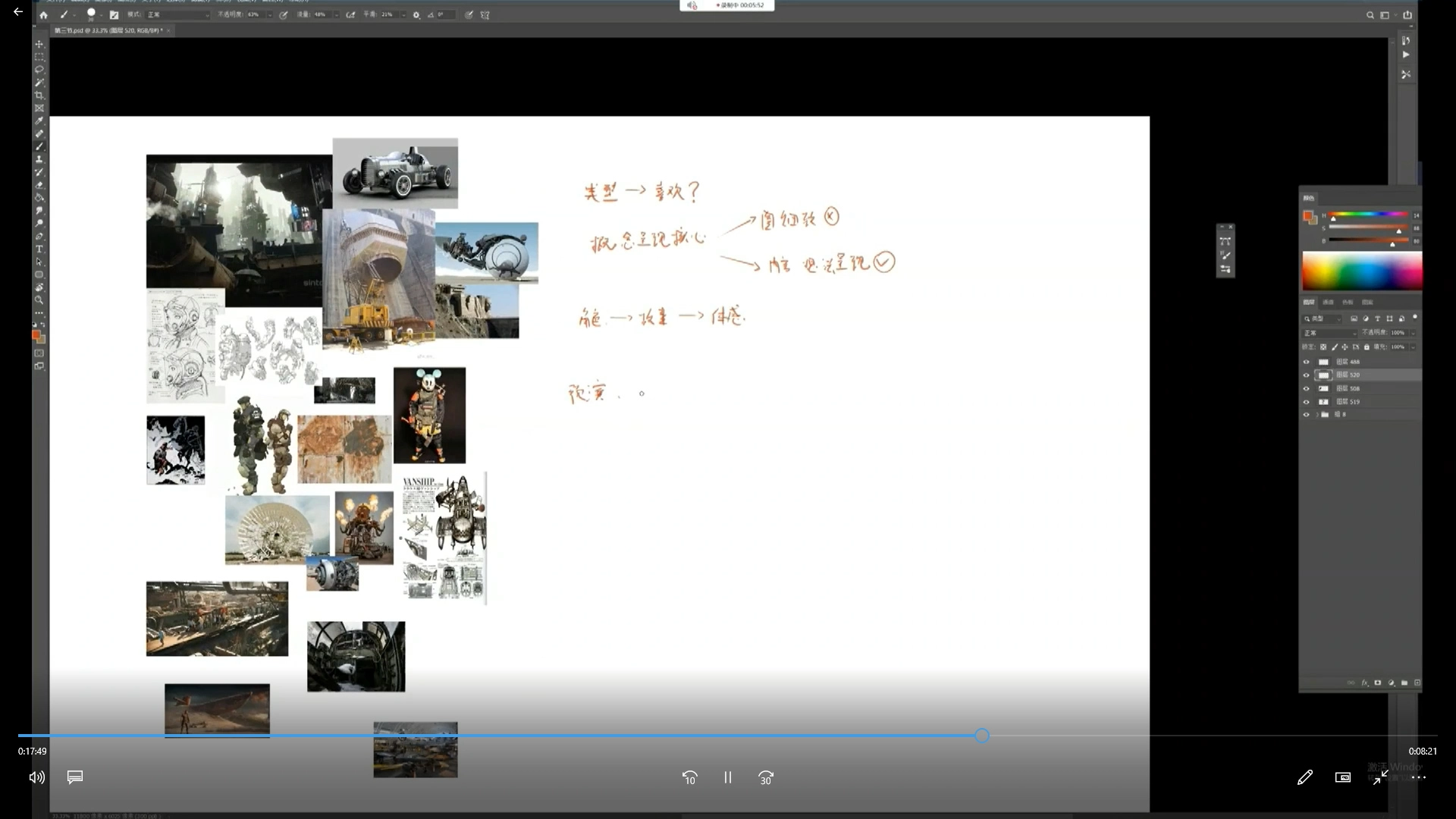The height and width of the screenshot is (819, 1456).
Task: Expand the 组 8 layer group
Action: tap(1316, 415)
